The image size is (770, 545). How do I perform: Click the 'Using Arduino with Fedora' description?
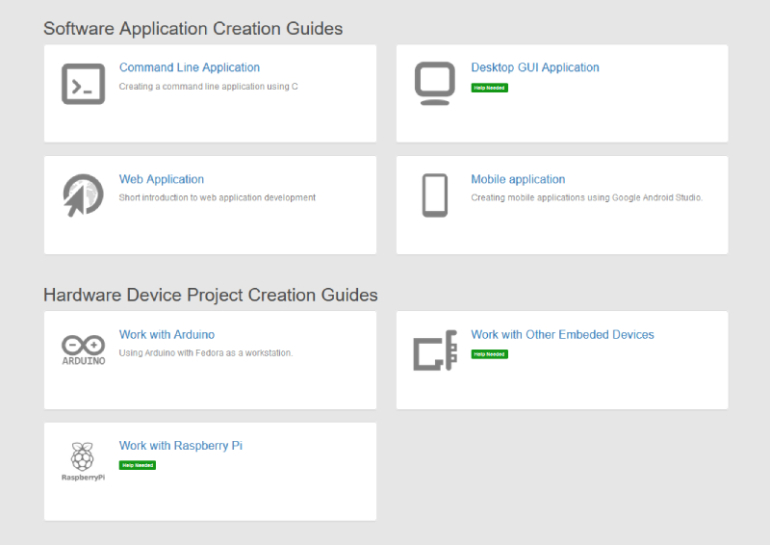205,353
